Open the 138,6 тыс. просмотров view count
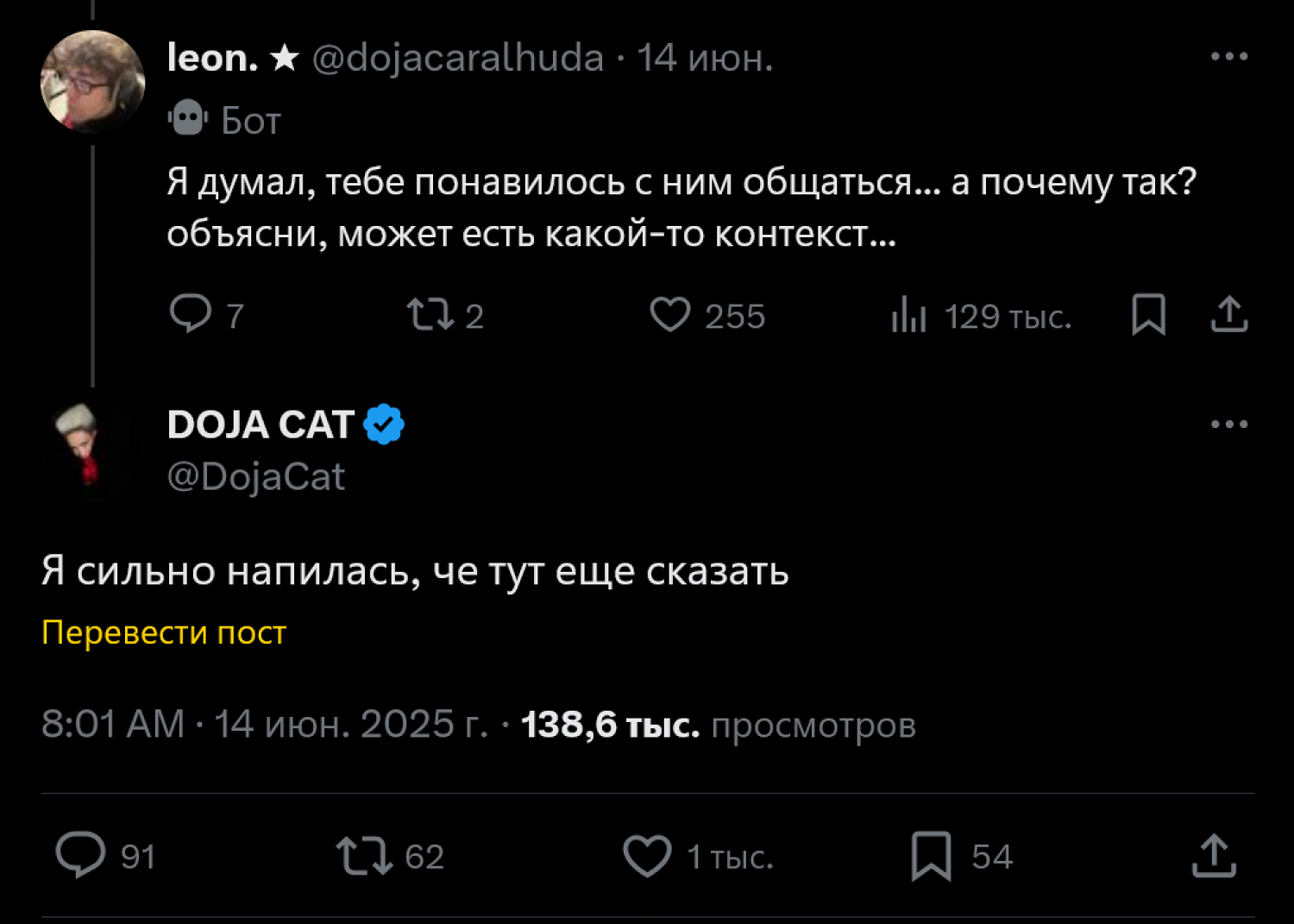1294x924 pixels. 718,725
